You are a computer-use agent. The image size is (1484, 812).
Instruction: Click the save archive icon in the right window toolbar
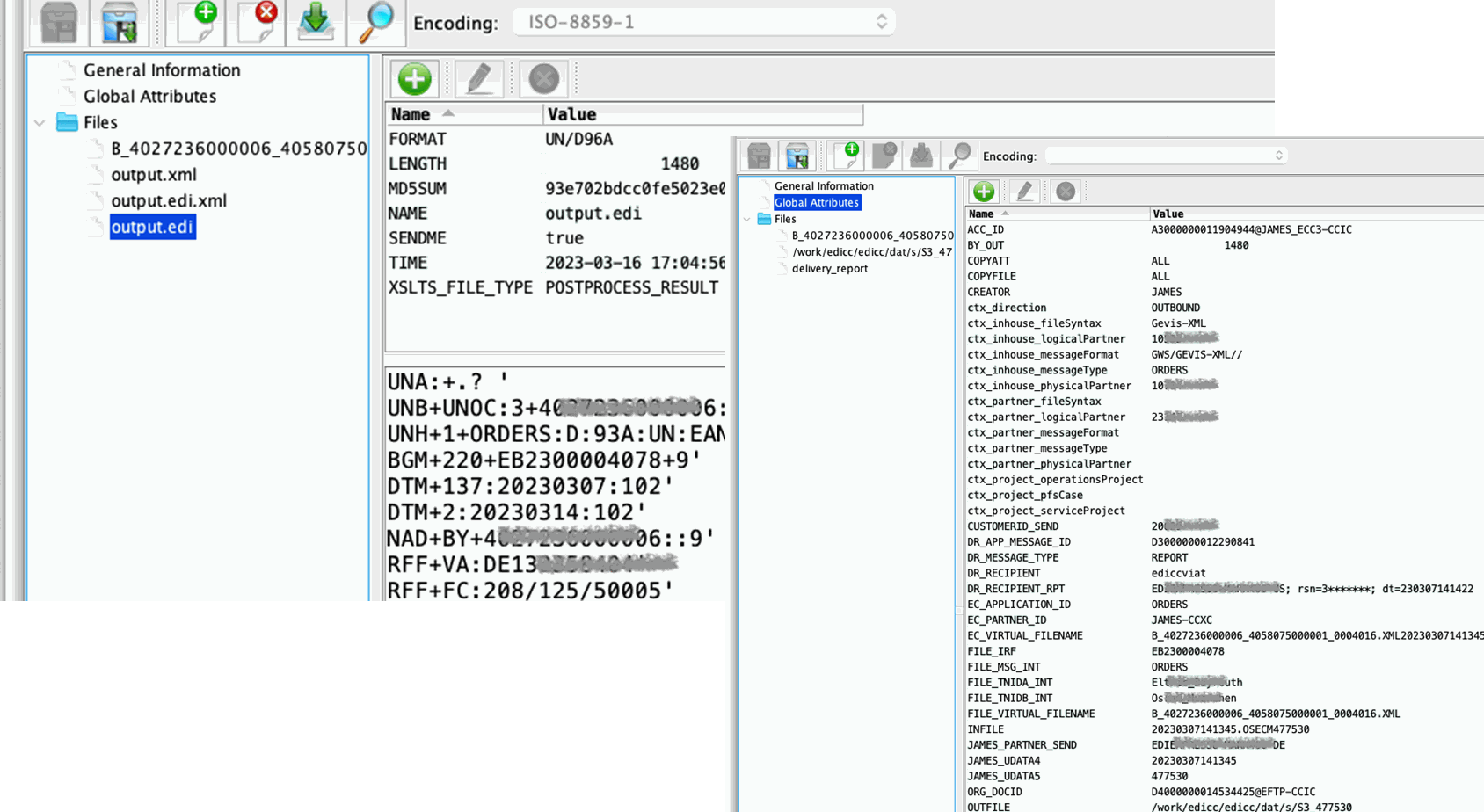tap(797, 156)
